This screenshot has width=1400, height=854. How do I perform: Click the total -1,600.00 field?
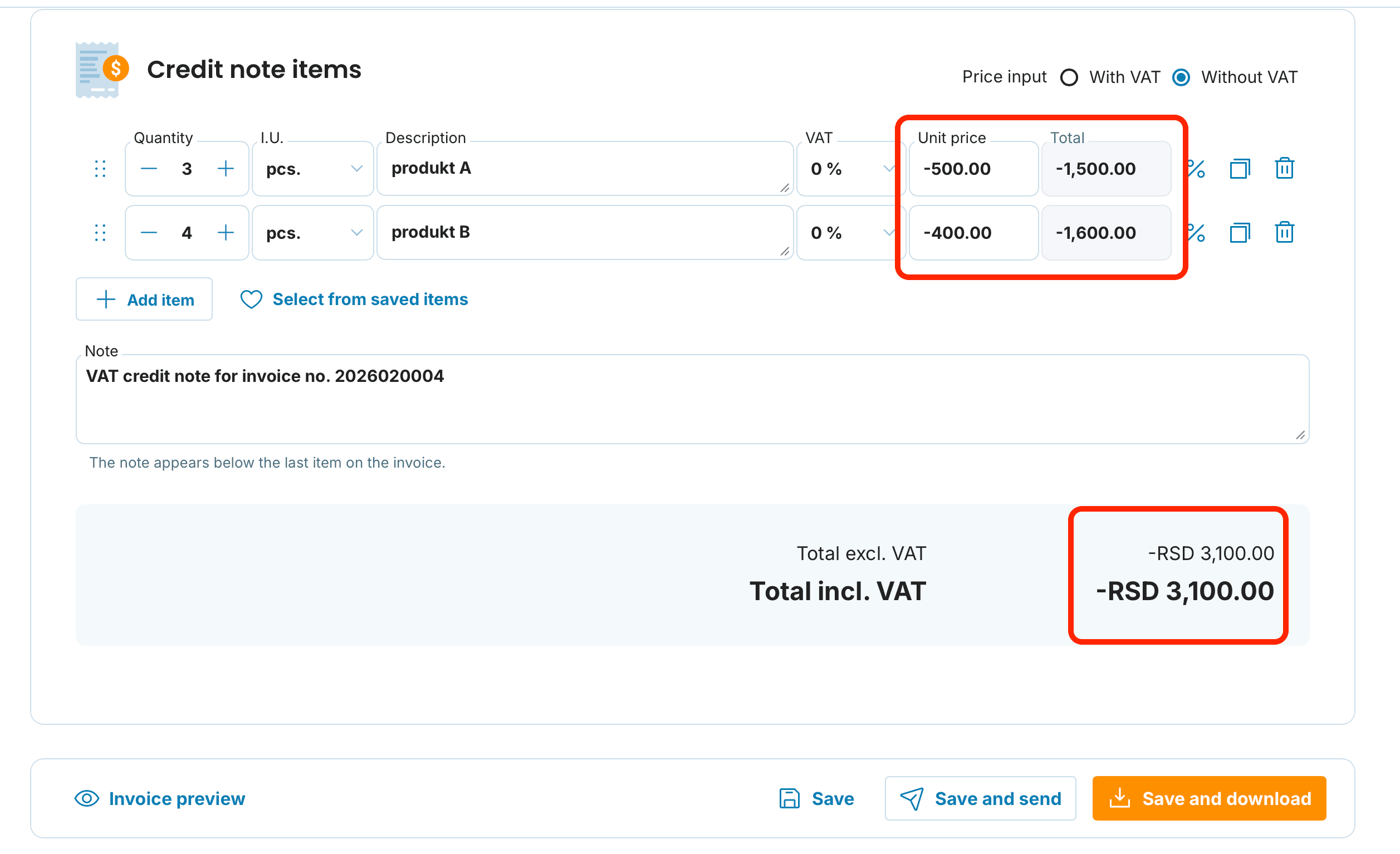[1107, 233]
